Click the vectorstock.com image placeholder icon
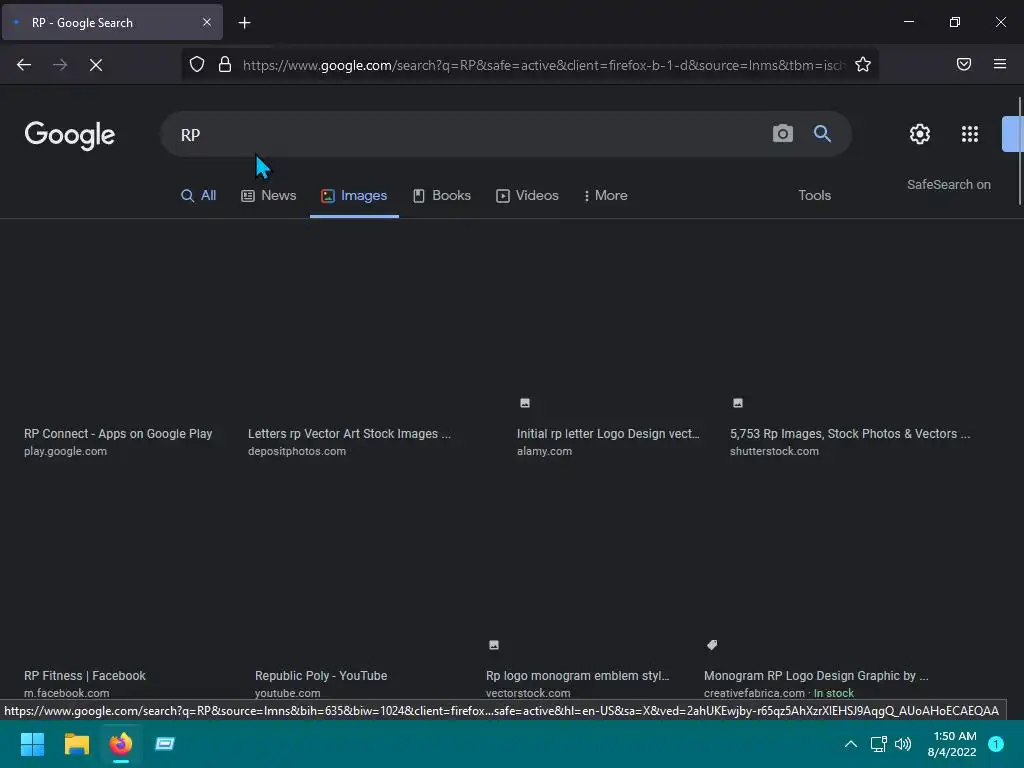Viewport: 1024px width, 768px height. pyautogui.click(x=494, y=645)
